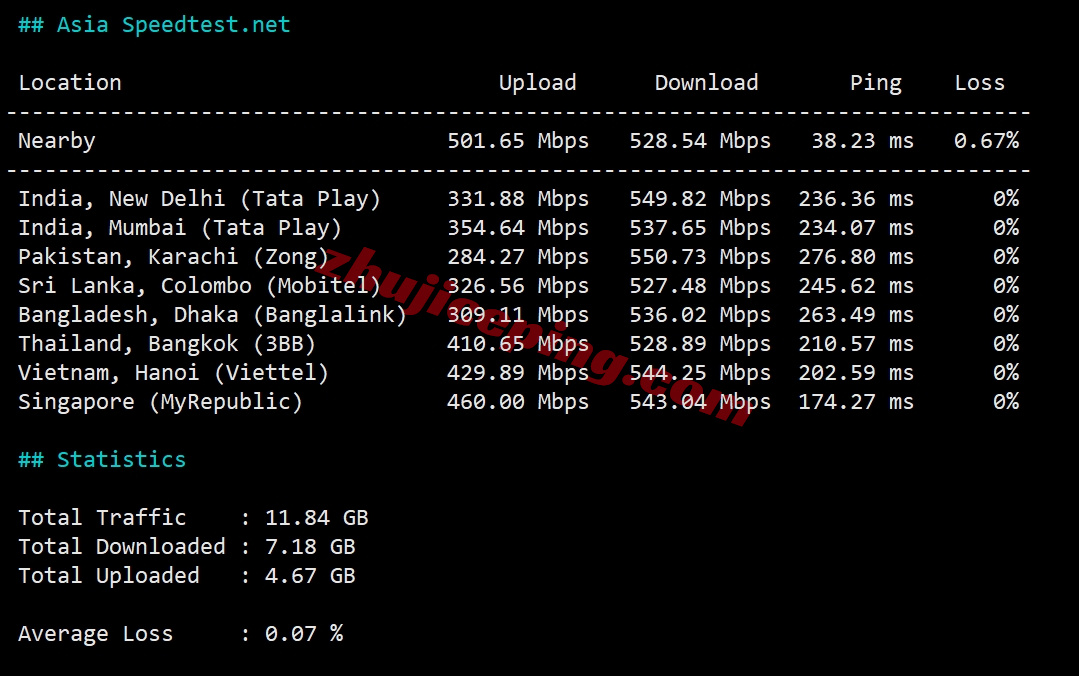Screen dimensions: 1079x676
Task: Select the Pakistan, Karachi (Zong) row
Action: (x=174, y=257)
